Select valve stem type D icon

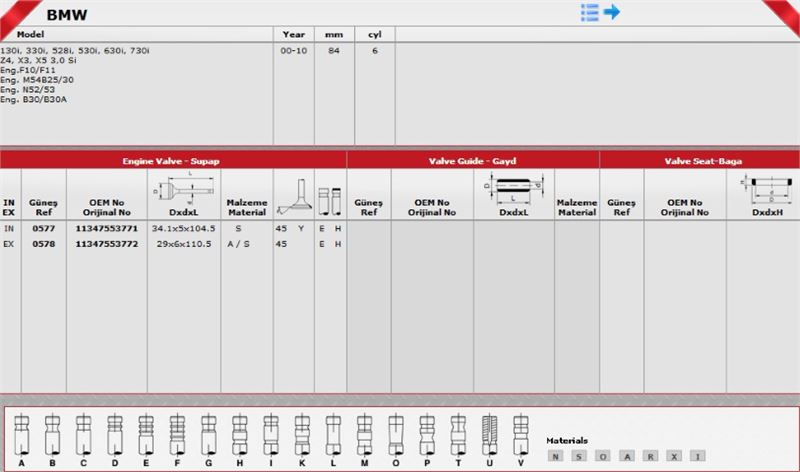click(115, 435)
